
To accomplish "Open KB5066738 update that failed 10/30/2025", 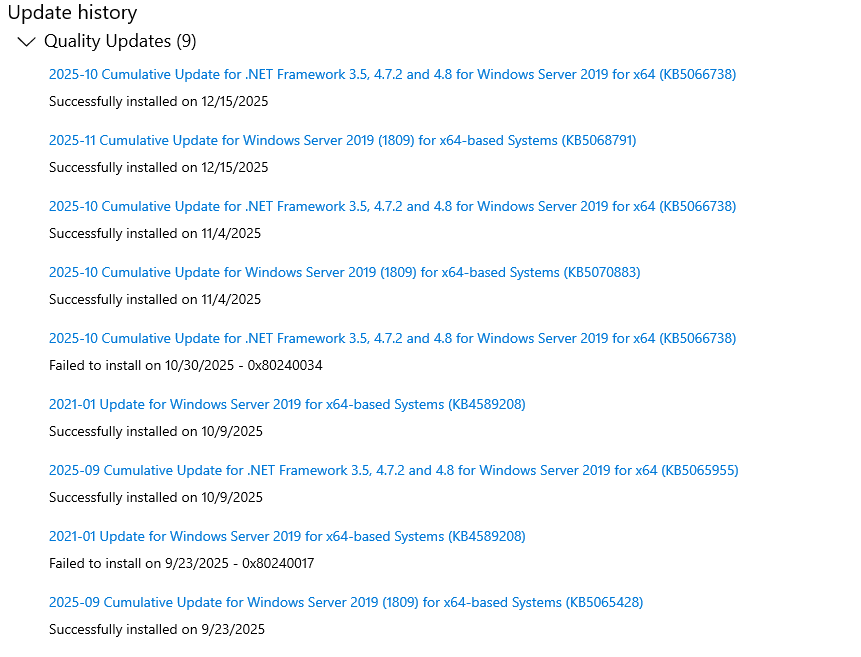I will click(392, 338).
